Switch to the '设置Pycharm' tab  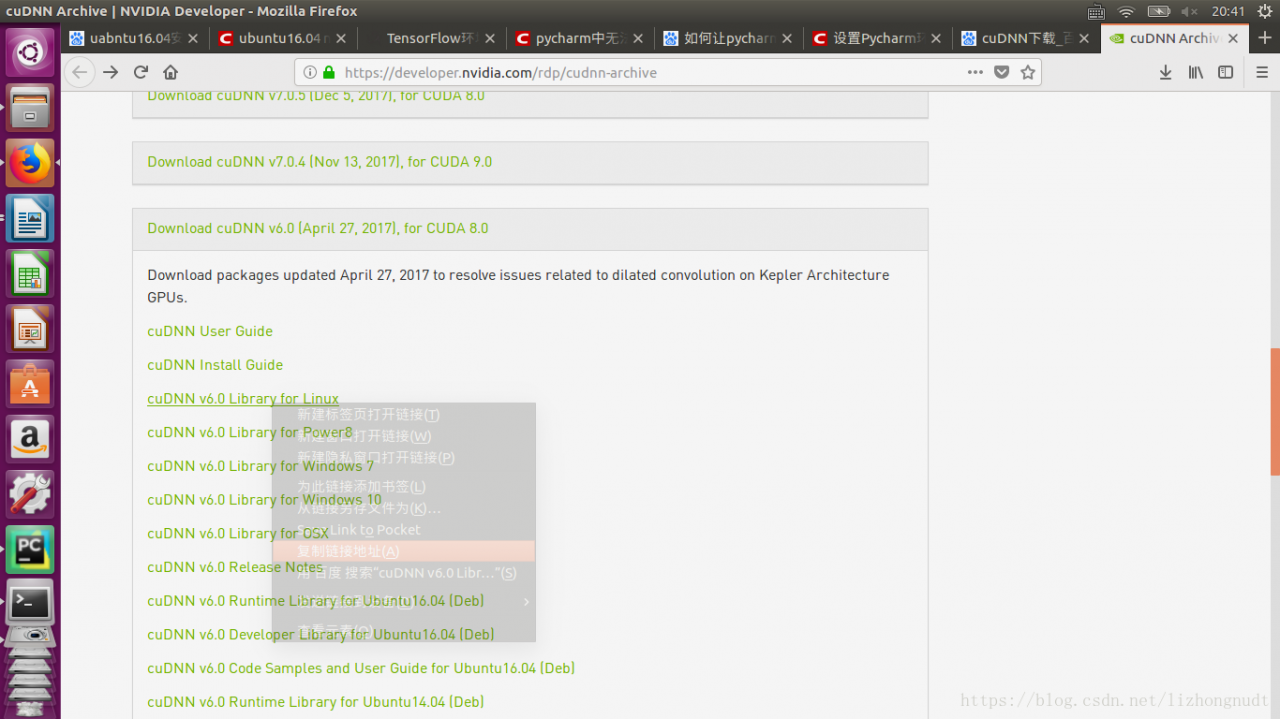tap(877, 38)
